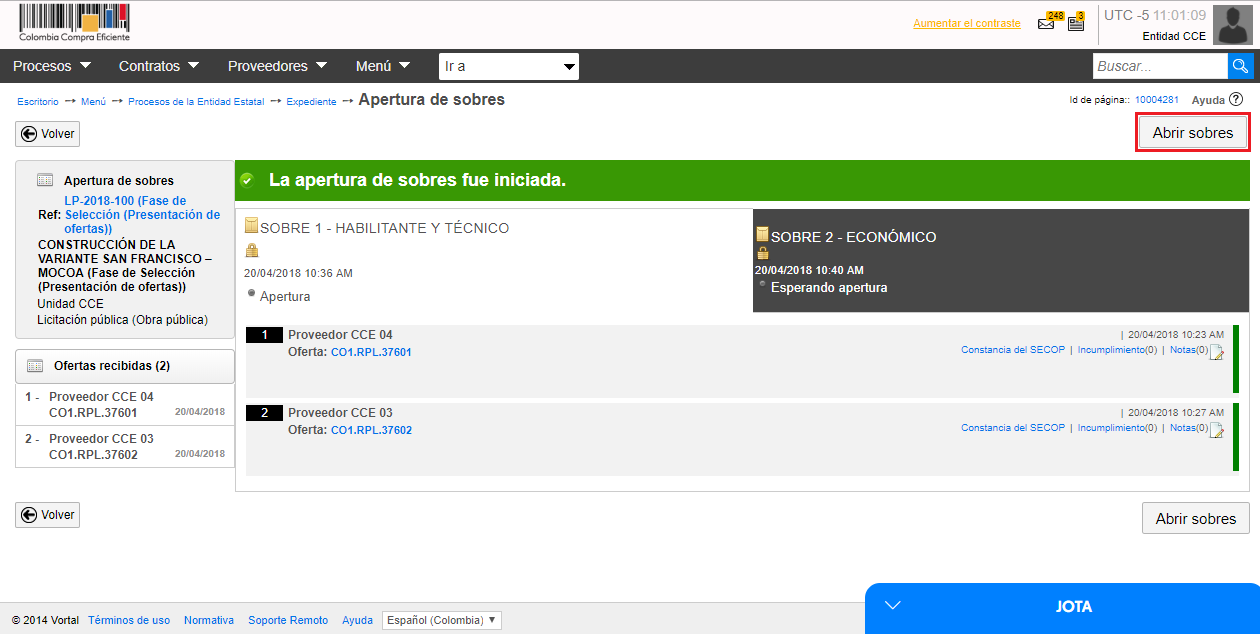
Task: Open the Contratos menu
Action: tap(159, 66)
